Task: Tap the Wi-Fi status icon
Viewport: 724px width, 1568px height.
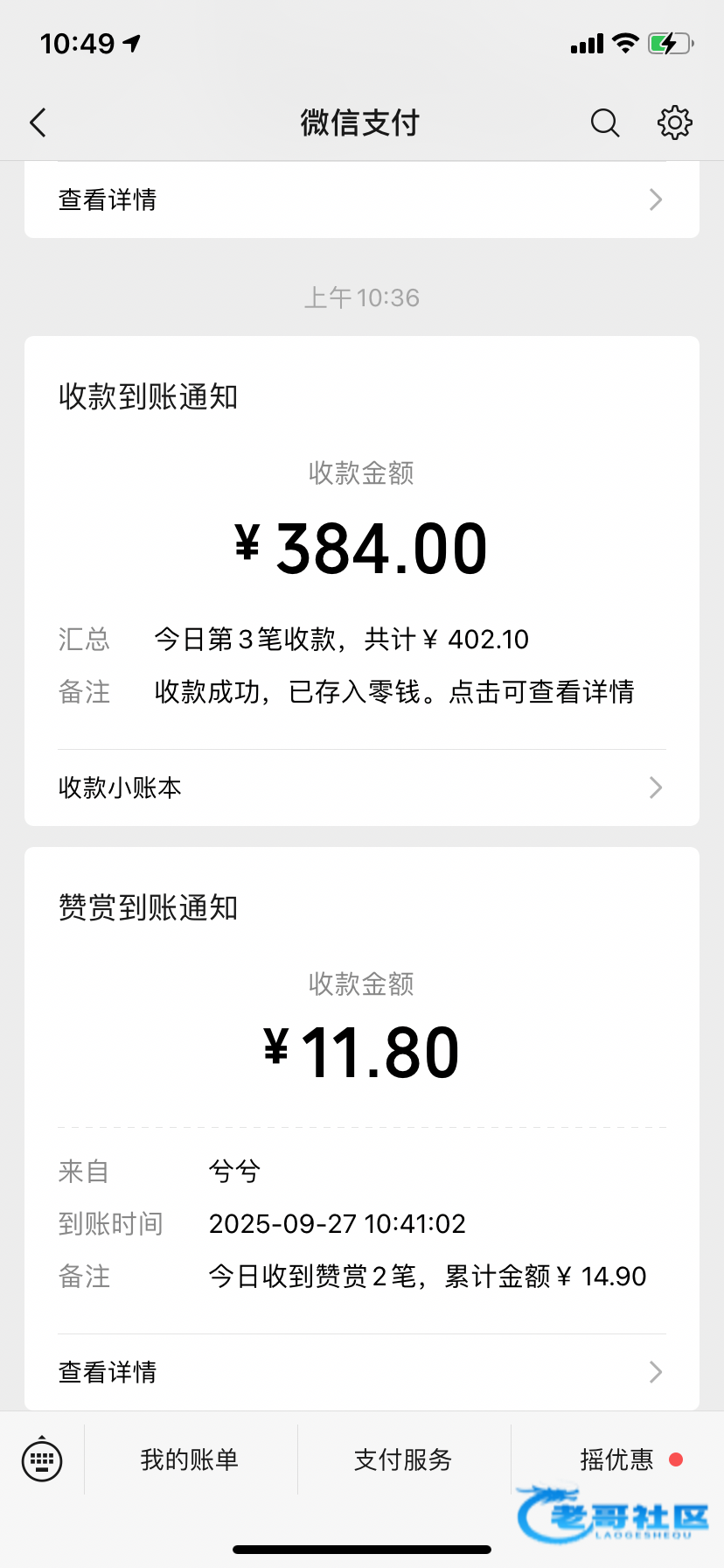Action: tap(625, 43)
